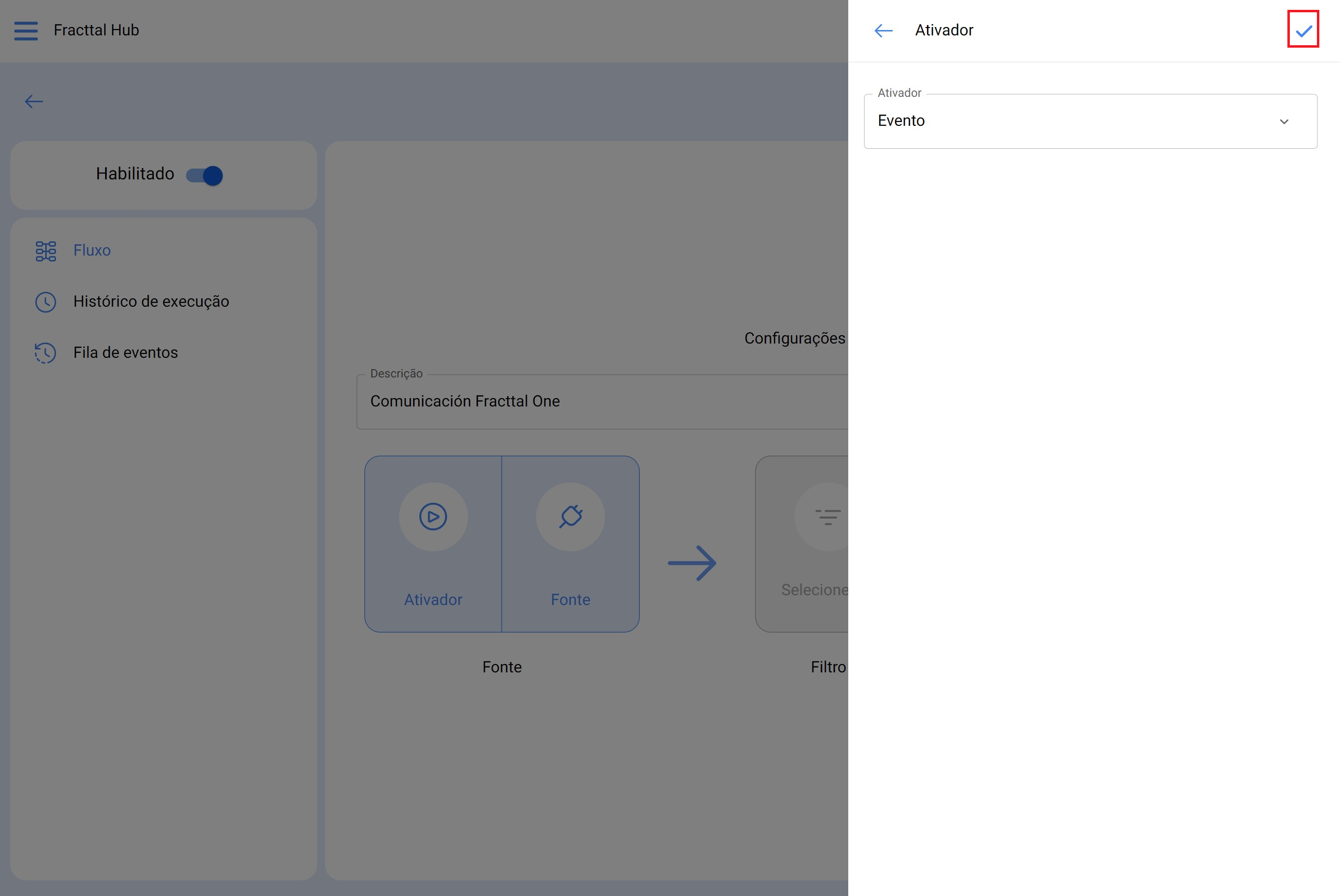The height and width of the screenshot is (896, 1340).
Task: Click the Descrição field with Comunicación Fracttal One
Action: pyautogui.click(x=602, y=402)
